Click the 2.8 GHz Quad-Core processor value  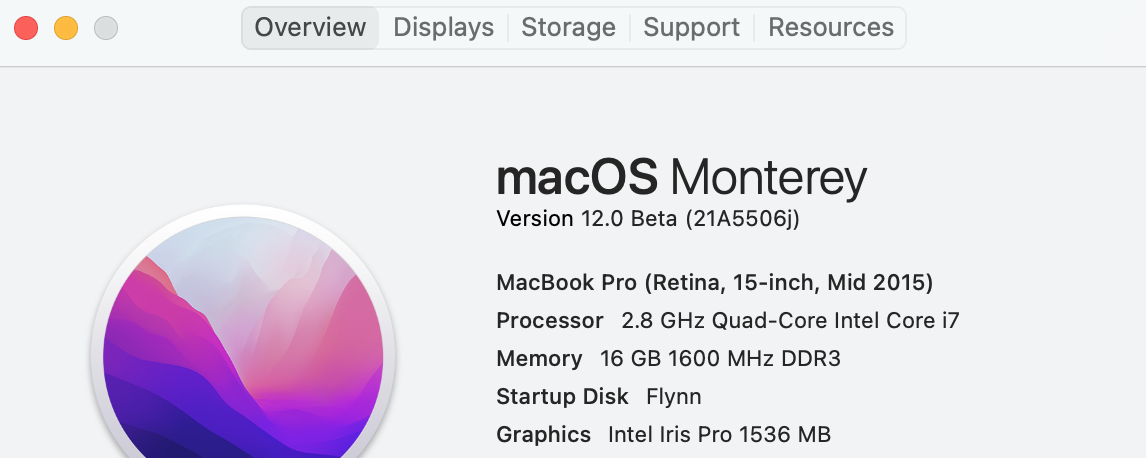[x=790, y=321]
